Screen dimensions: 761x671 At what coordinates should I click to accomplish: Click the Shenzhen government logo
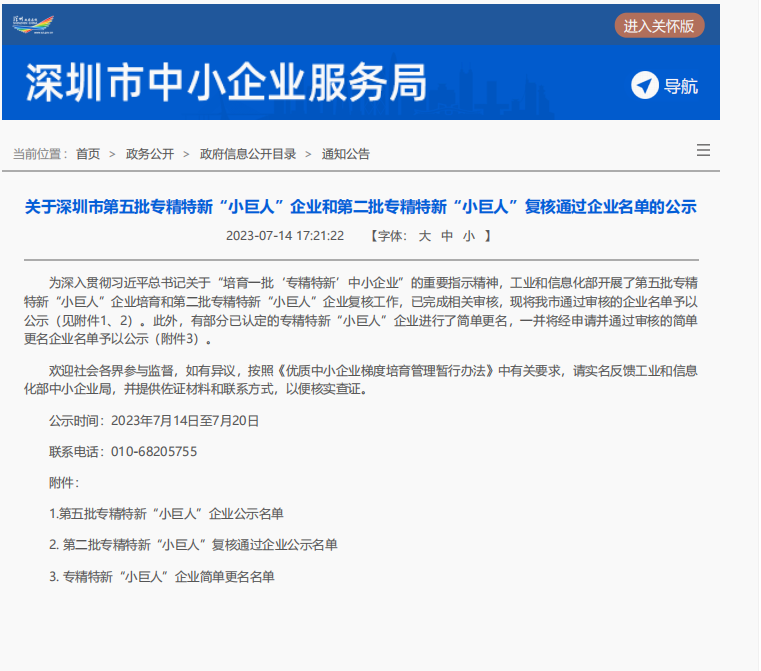click(34, 23)
